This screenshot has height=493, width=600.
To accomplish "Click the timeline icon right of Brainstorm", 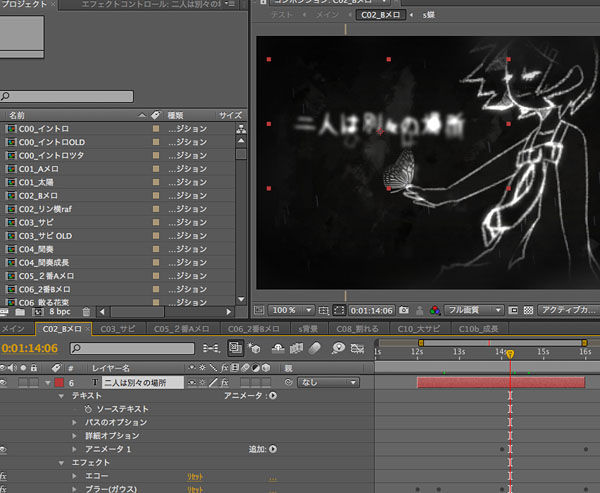I will pyautogui.click(x=357, y=348).
